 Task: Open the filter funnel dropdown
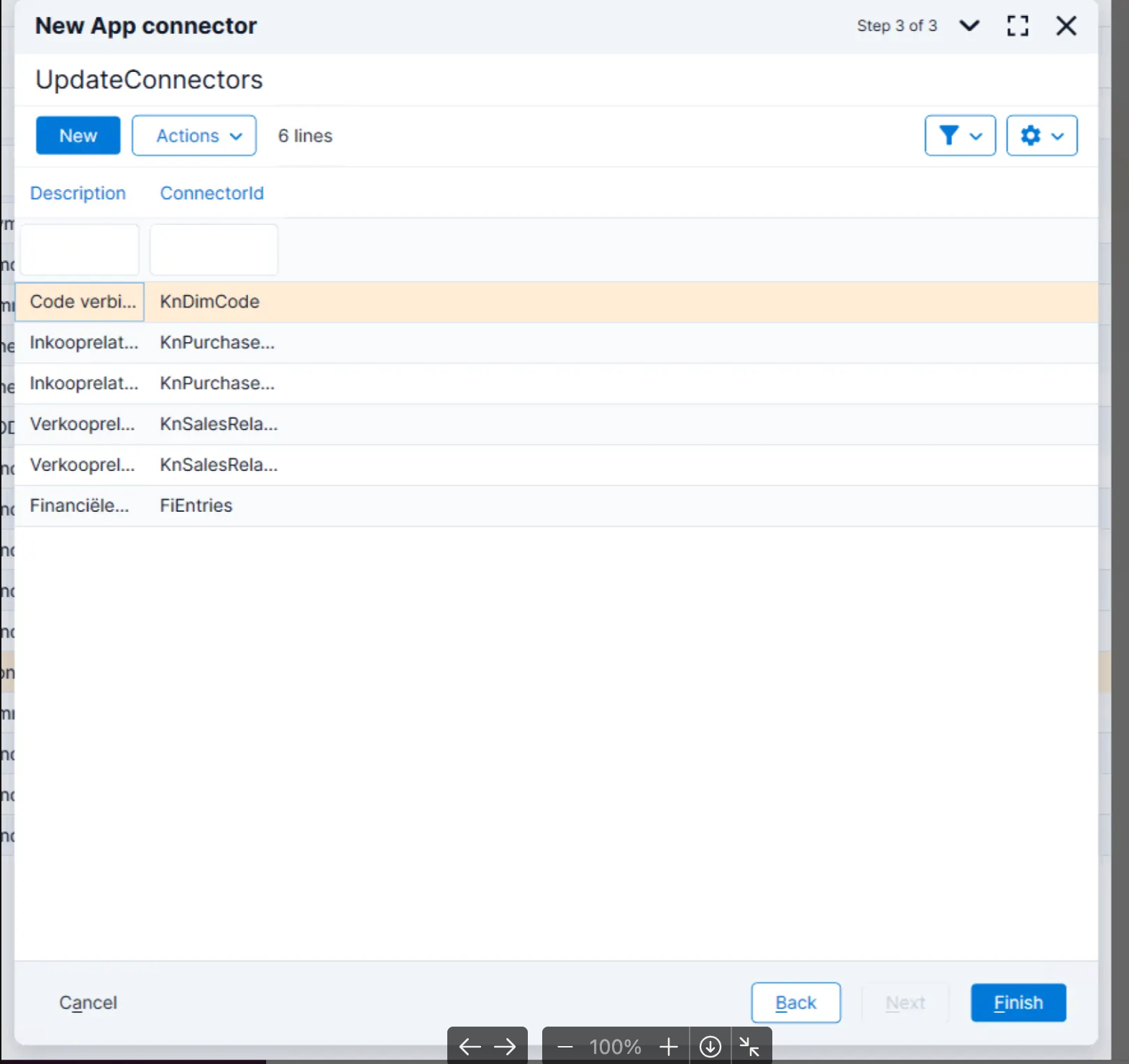point(960,135)
